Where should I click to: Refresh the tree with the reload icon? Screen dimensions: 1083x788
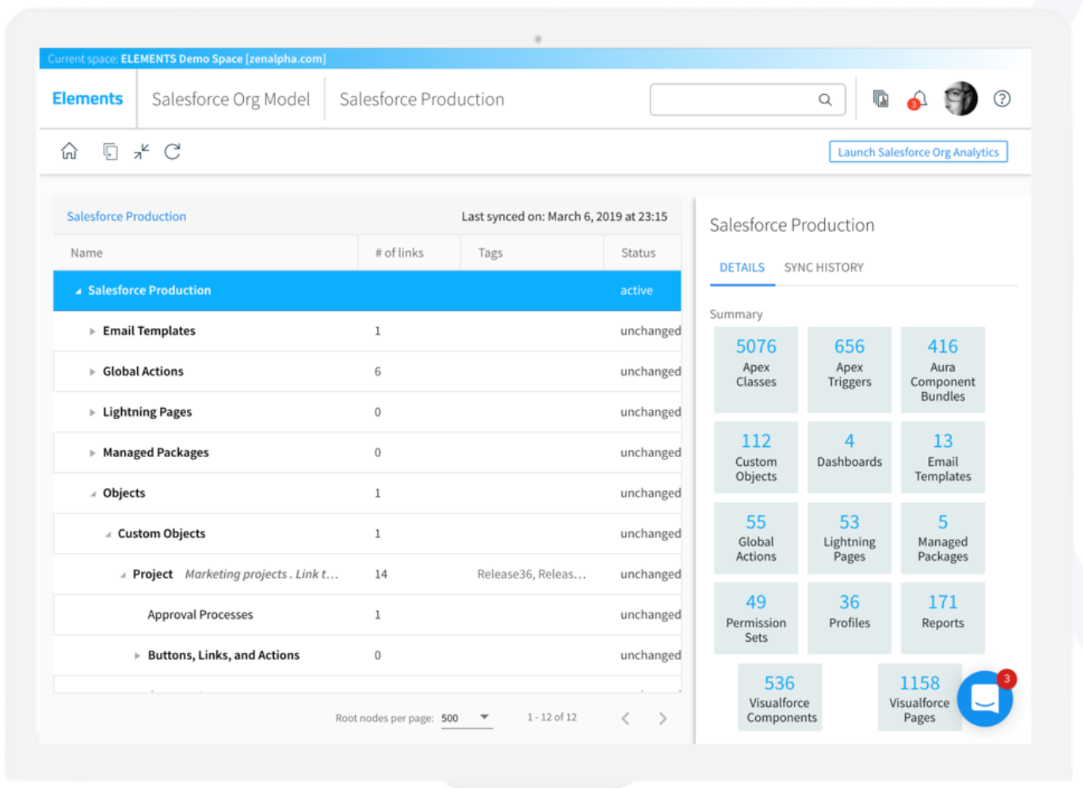tap(173, 151)
